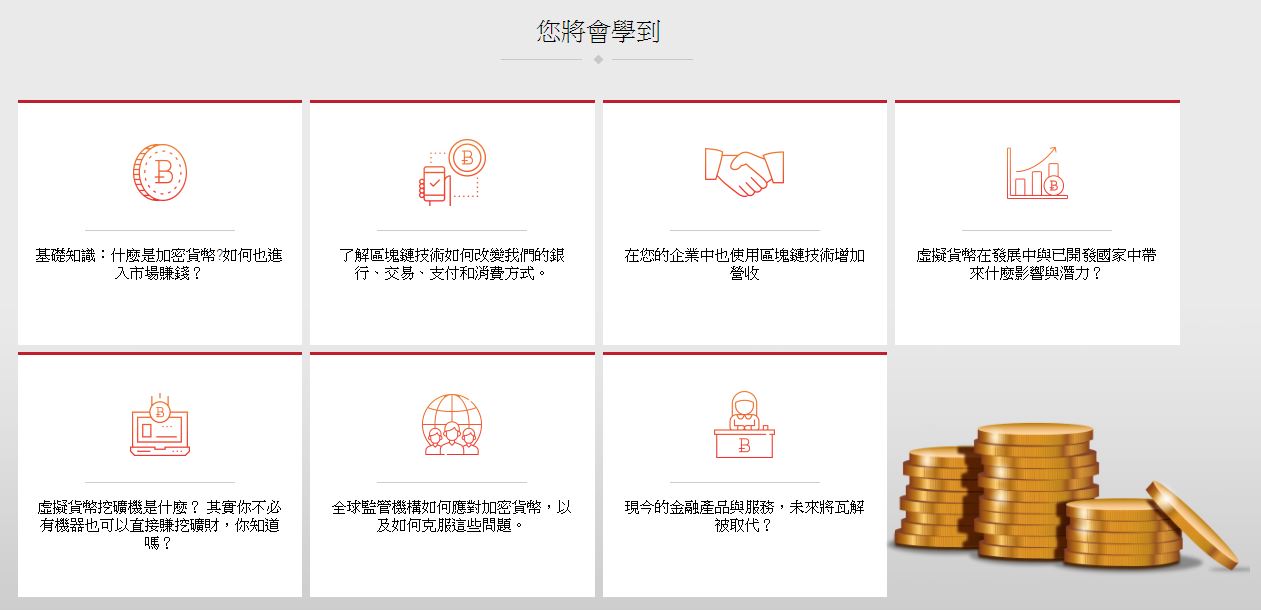Click the diamond divider under the heading

click(x=597, y=59)
